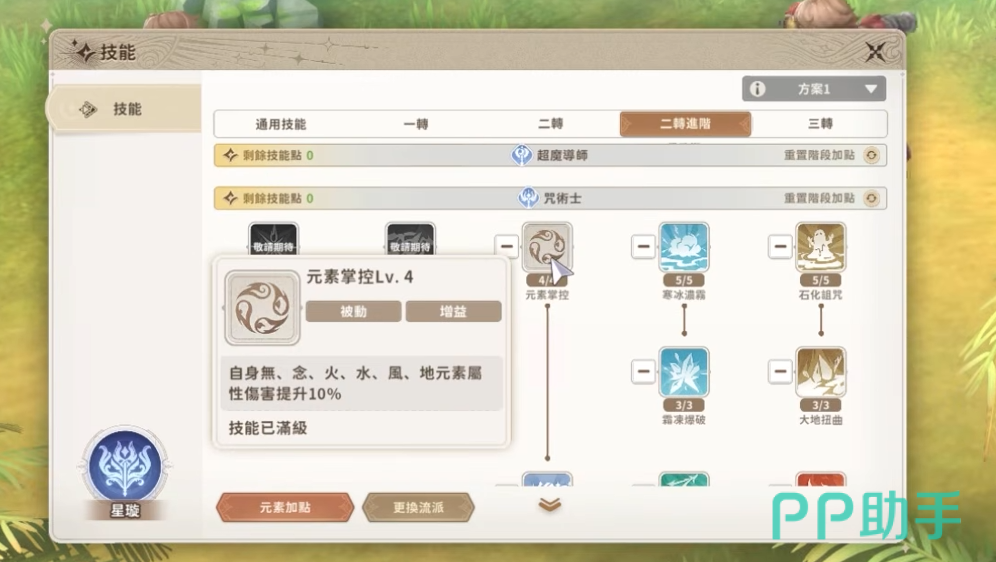Expand more skills with the down chevron
The height and width of the screenshot is (562, 996).
[549, 505]
